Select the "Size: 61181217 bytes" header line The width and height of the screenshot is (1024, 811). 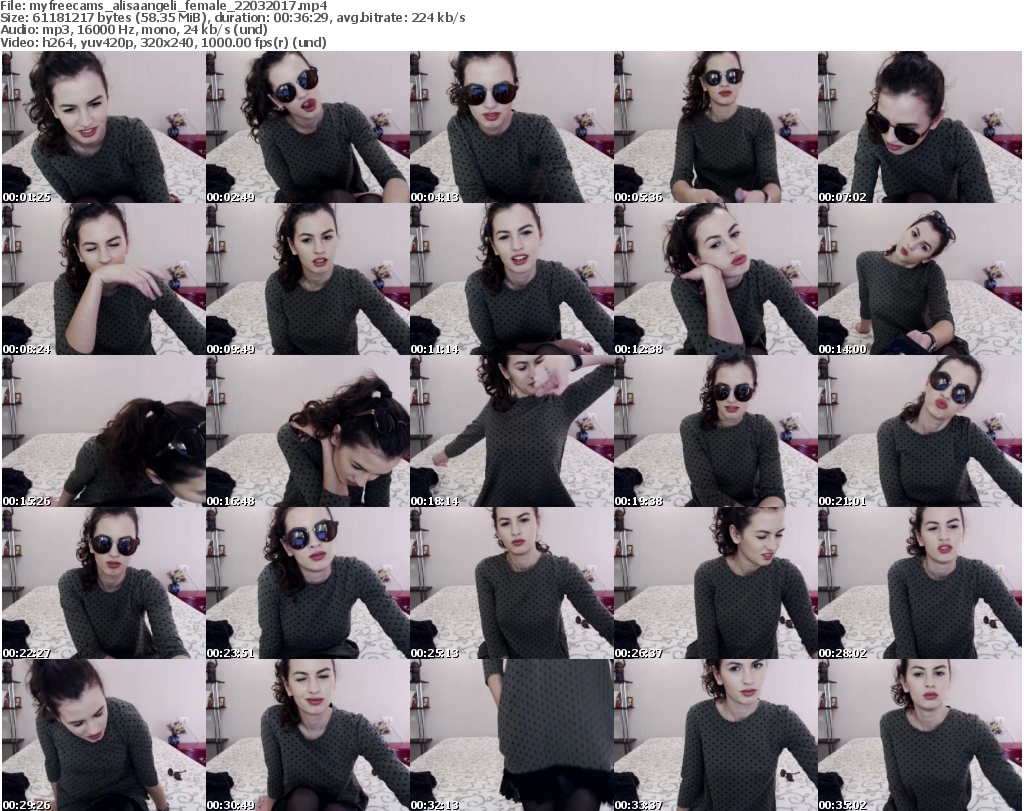[232, 18]
